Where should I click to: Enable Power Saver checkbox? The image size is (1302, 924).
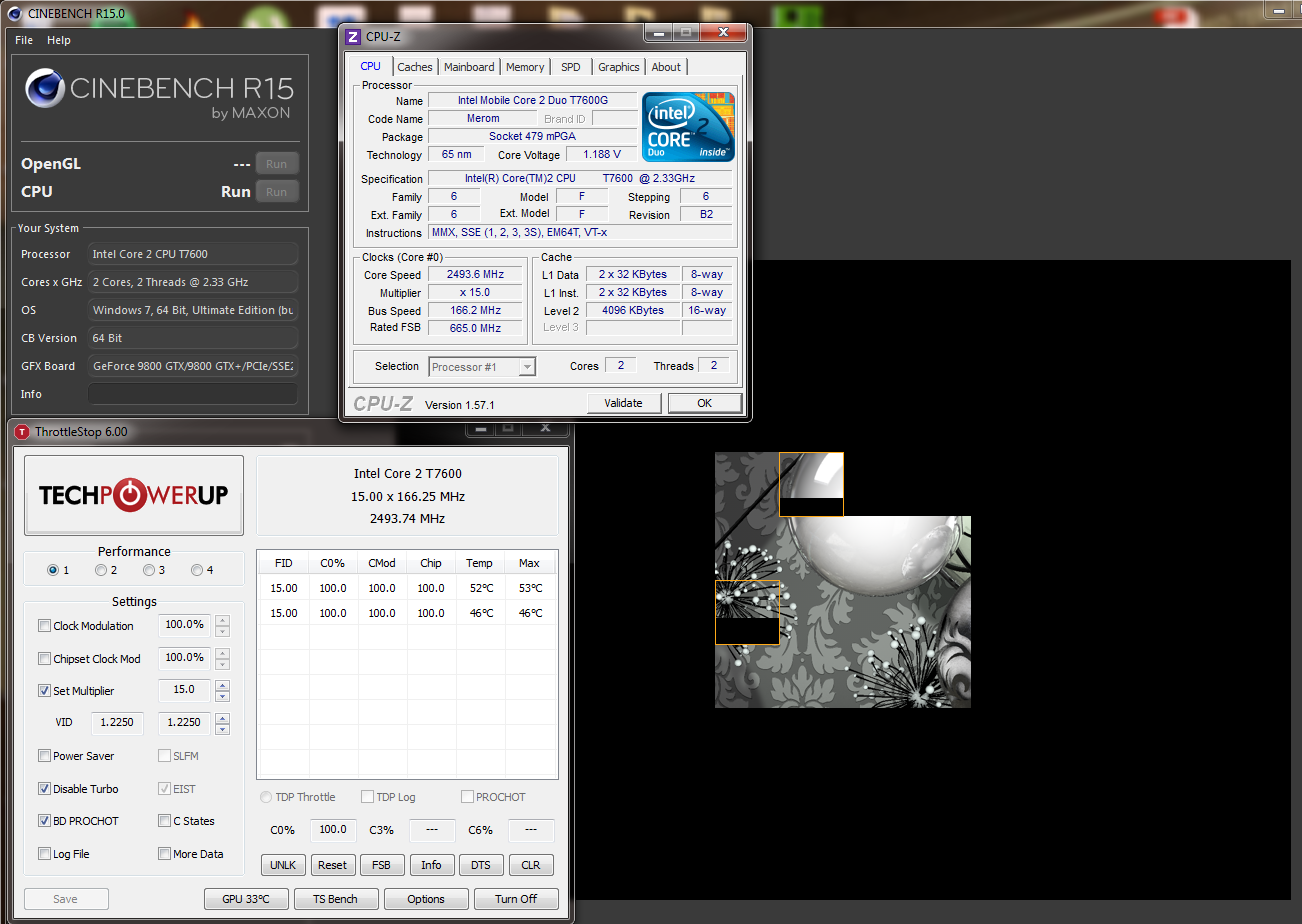[x=44, y=756]
